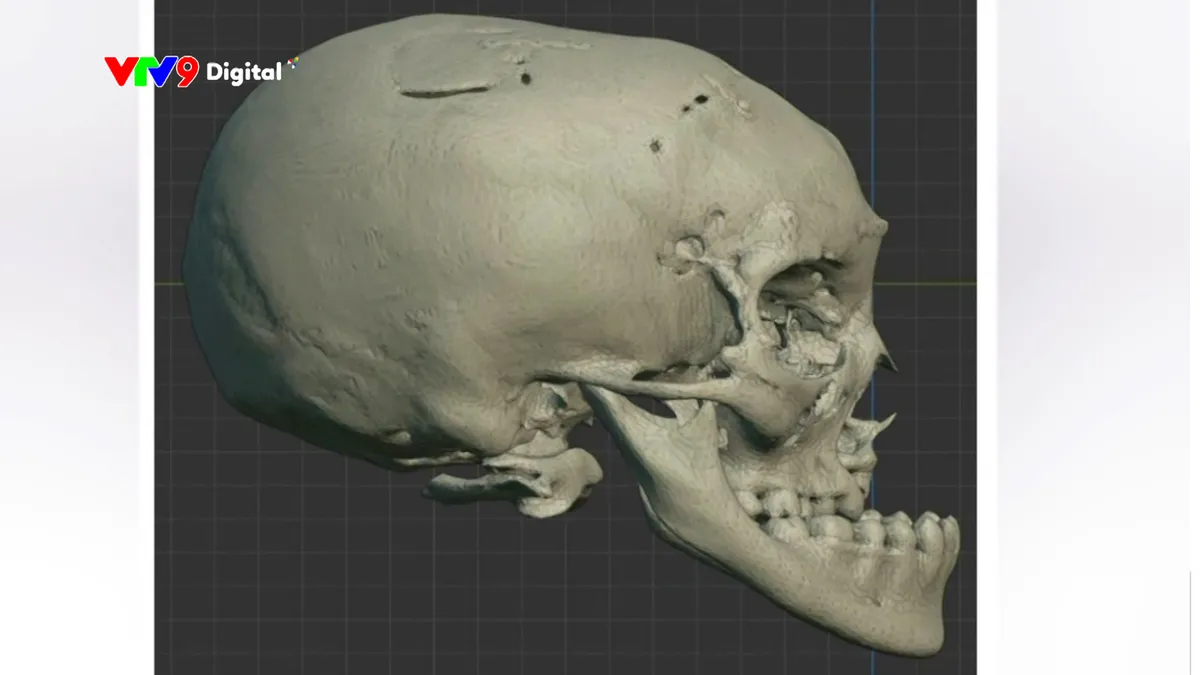Screen dimensions: 1200x675
Task: Select the bone fragment beneath the skull base
Action: click(510, 483)
